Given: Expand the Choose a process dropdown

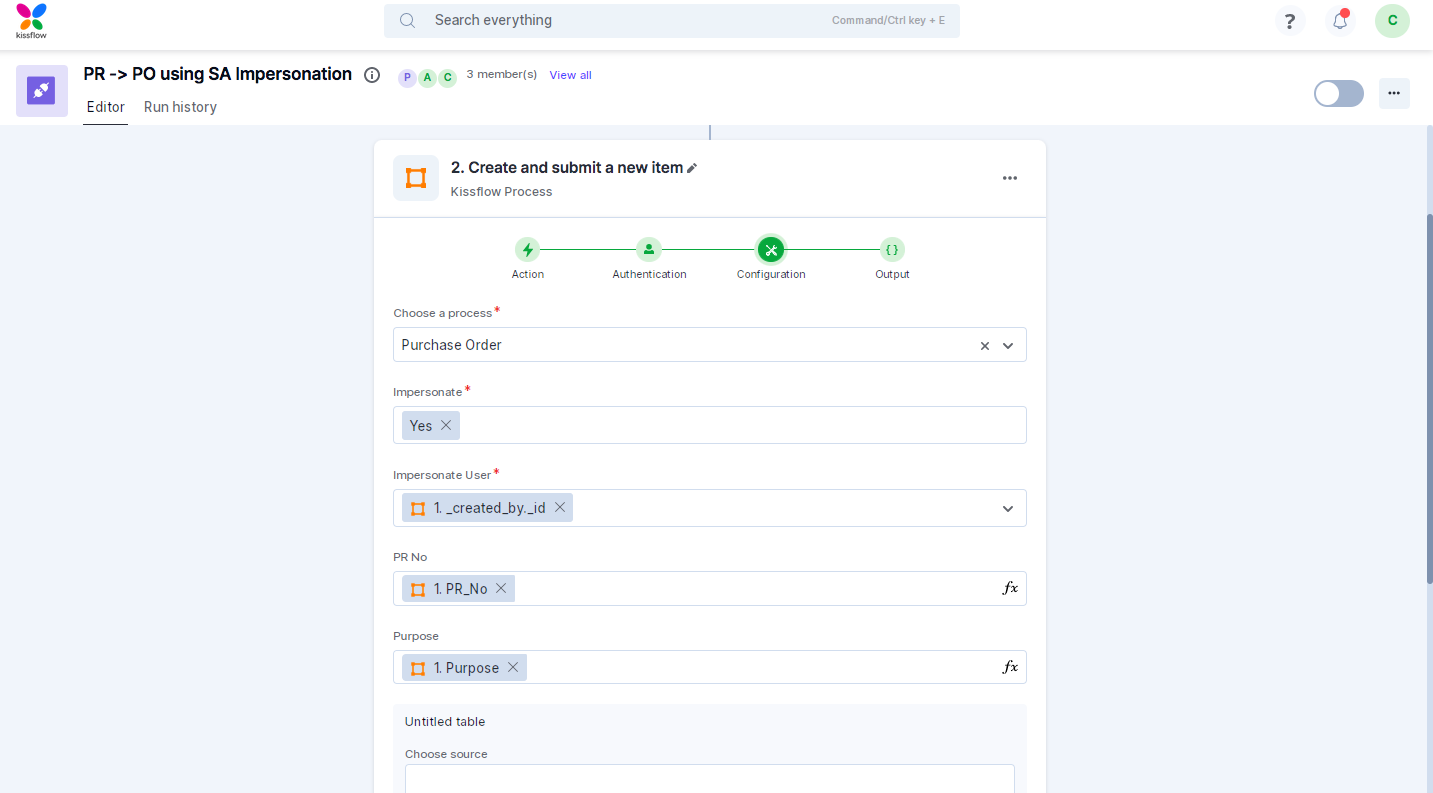Looking at the screenshot, I should [1008, 346].
